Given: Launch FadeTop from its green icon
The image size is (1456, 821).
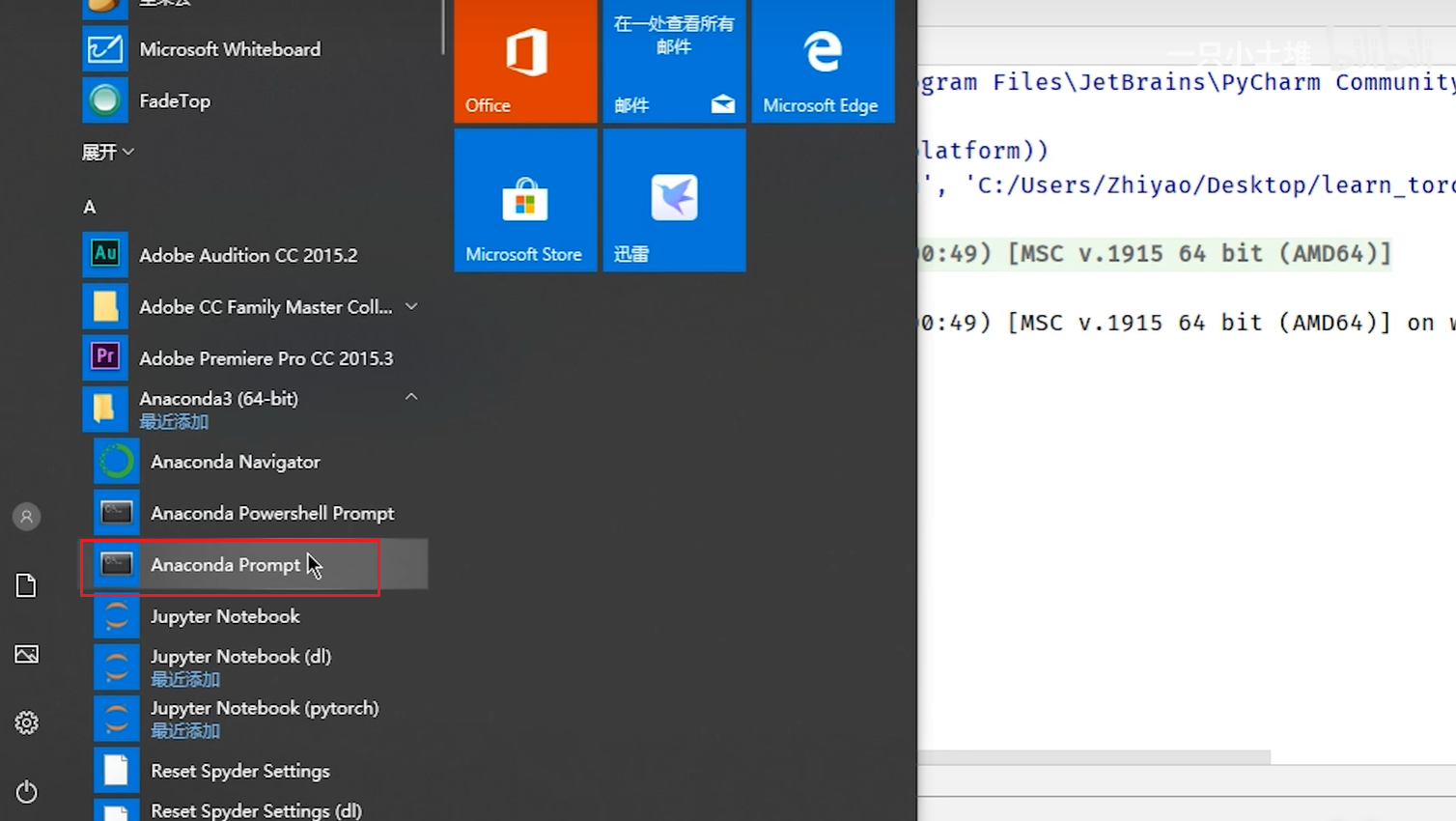Looking at the screenshot, I should tap(104, 100).
